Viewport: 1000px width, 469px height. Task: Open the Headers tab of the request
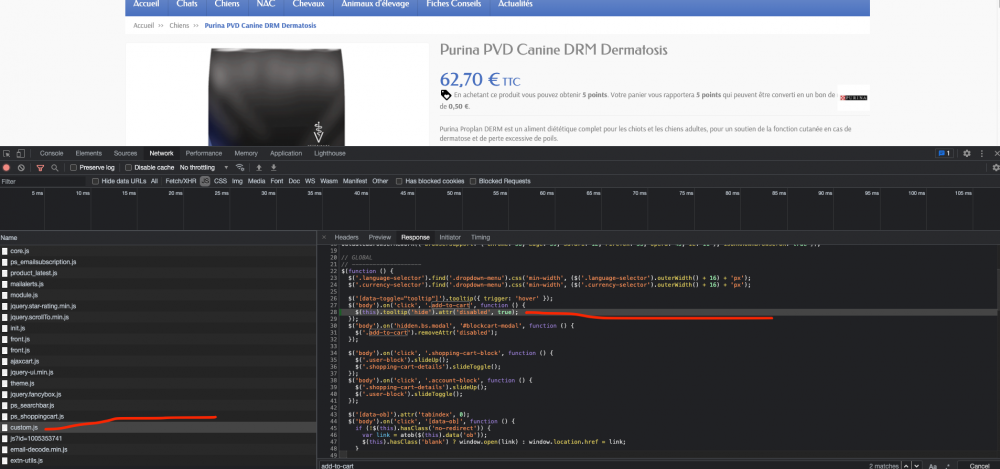346,237
